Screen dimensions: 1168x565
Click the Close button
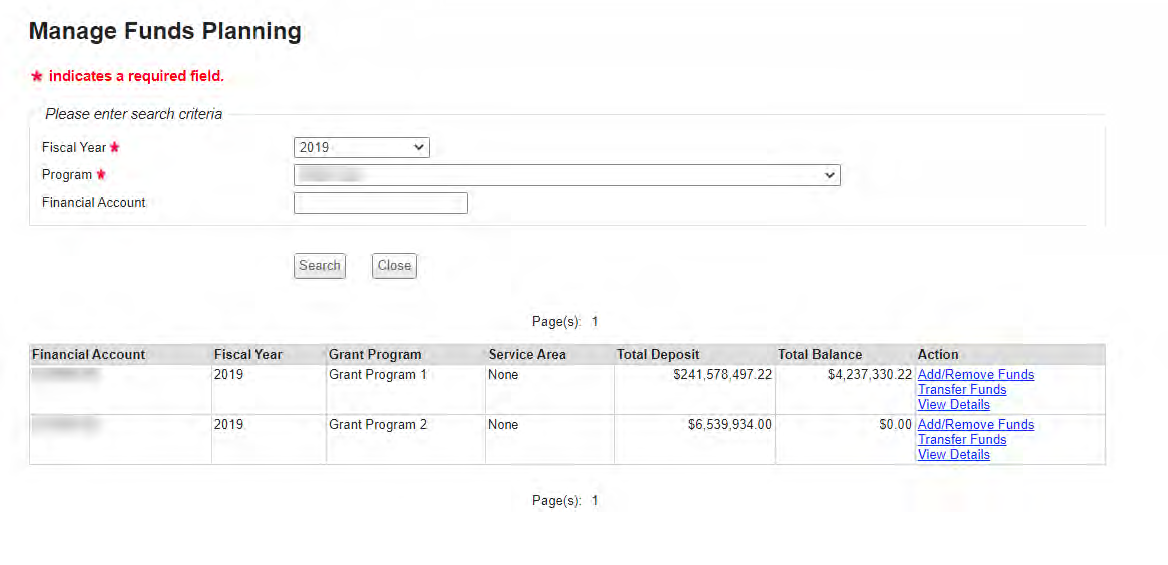[x=394, y=266]
